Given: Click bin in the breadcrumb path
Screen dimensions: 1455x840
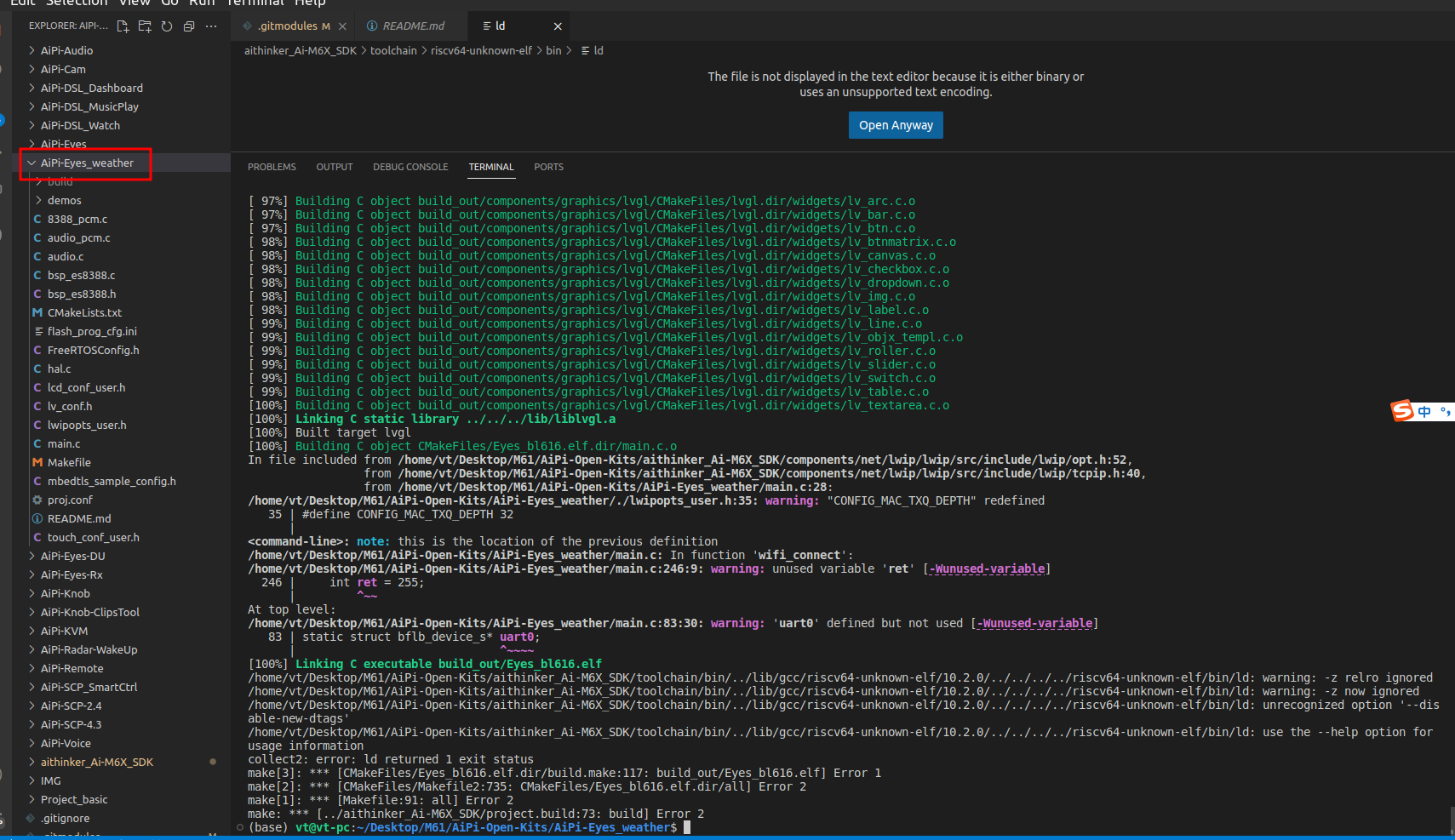Looking at the screenshot, I should tap(553, 51).
